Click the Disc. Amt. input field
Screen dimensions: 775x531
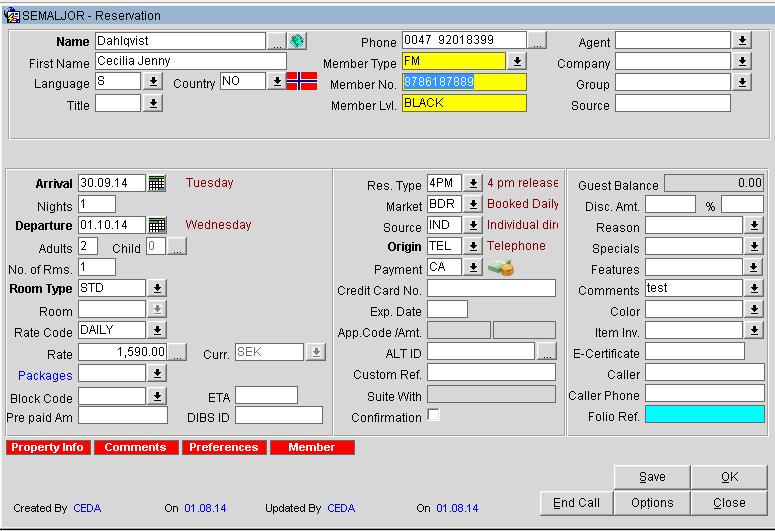(671, 204)
